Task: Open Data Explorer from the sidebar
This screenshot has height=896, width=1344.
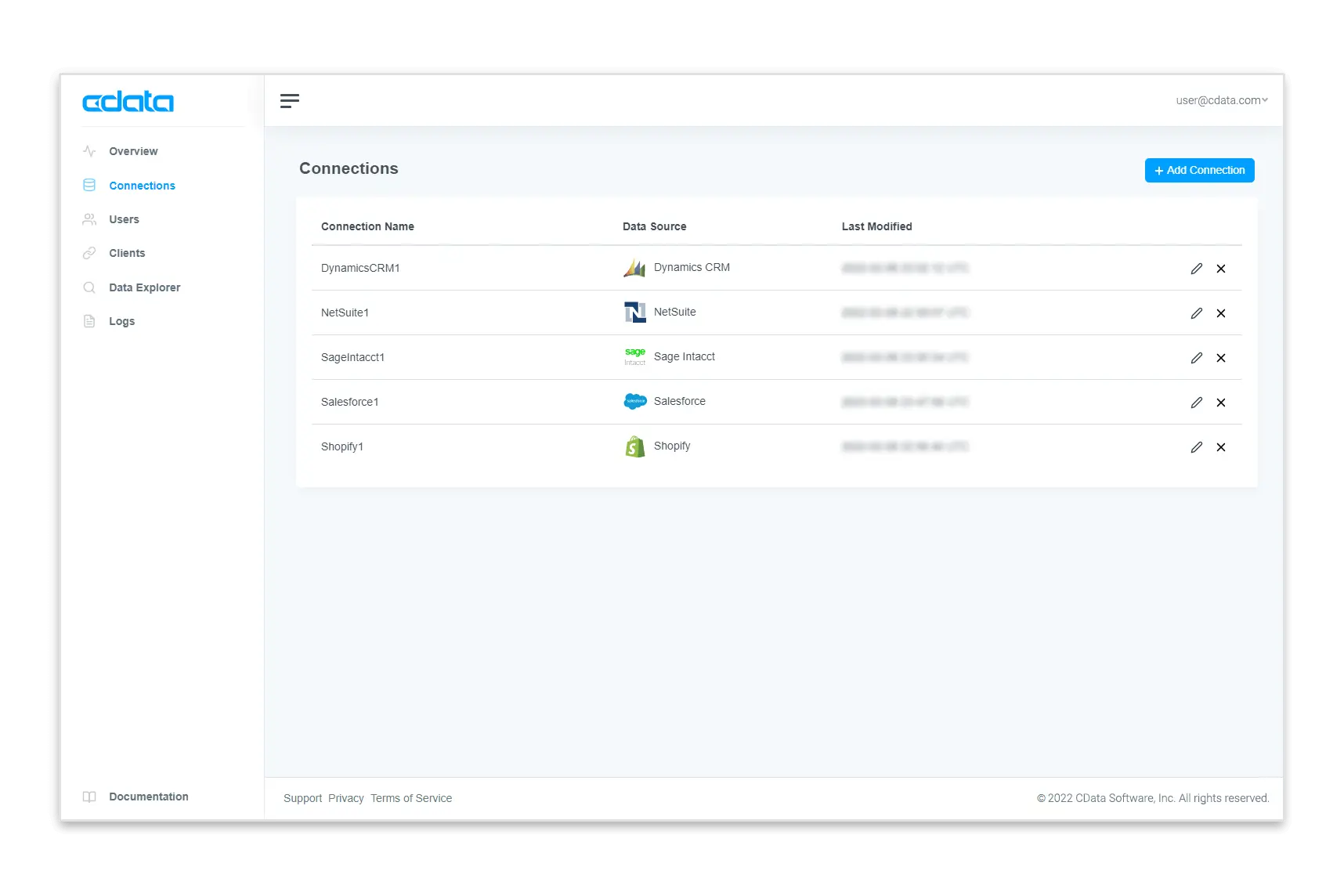Action: 144,287
